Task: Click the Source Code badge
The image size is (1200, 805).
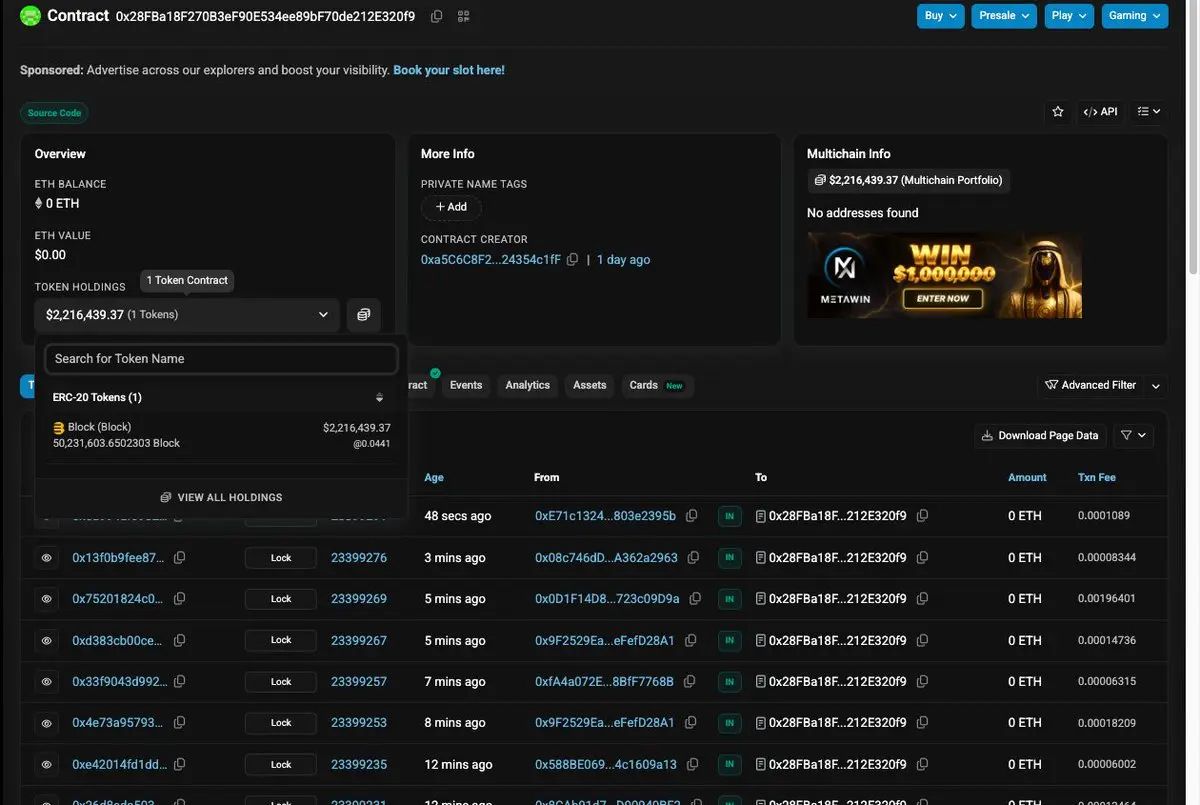Action: 54,113
